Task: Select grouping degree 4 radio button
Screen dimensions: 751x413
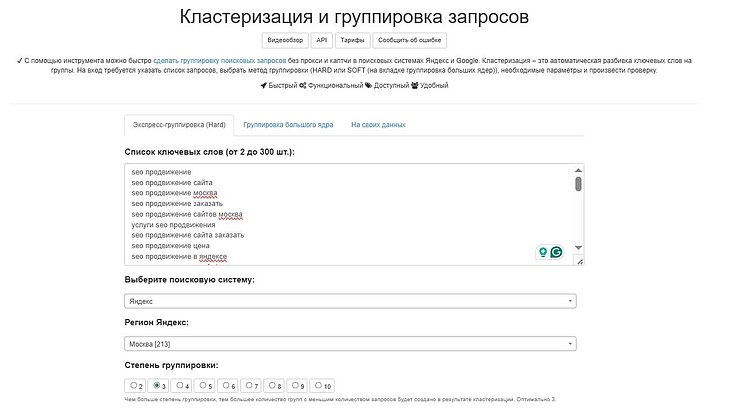Action: [x=180, y=385]
